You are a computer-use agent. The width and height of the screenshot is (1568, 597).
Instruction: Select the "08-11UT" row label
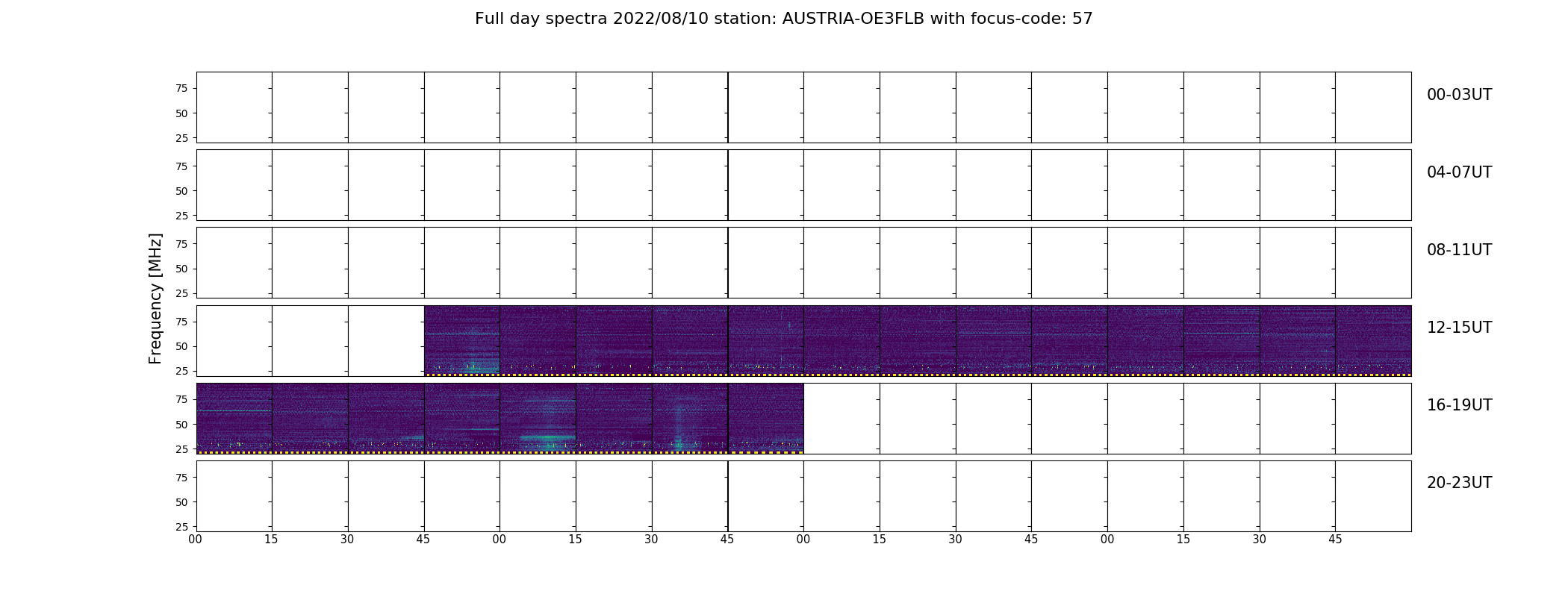click(x=1459, y=250)
